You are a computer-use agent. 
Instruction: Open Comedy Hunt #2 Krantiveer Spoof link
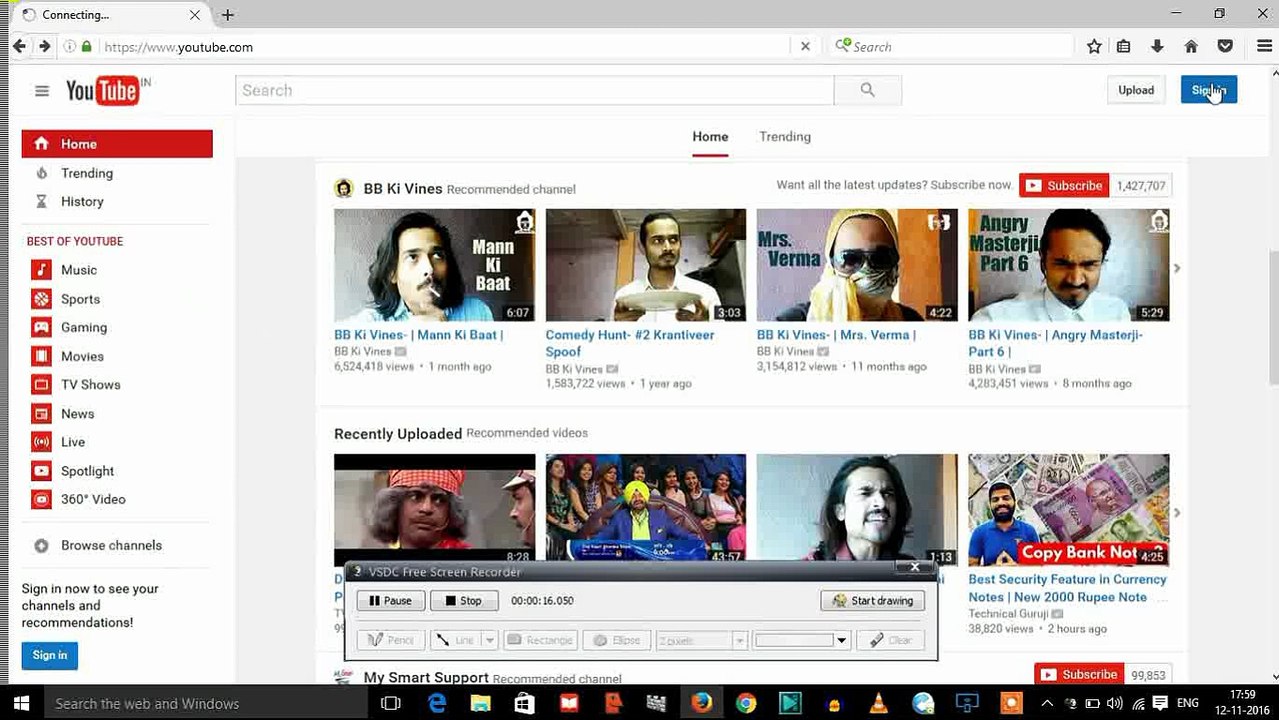pyautogui.click(x=630, y=343)
